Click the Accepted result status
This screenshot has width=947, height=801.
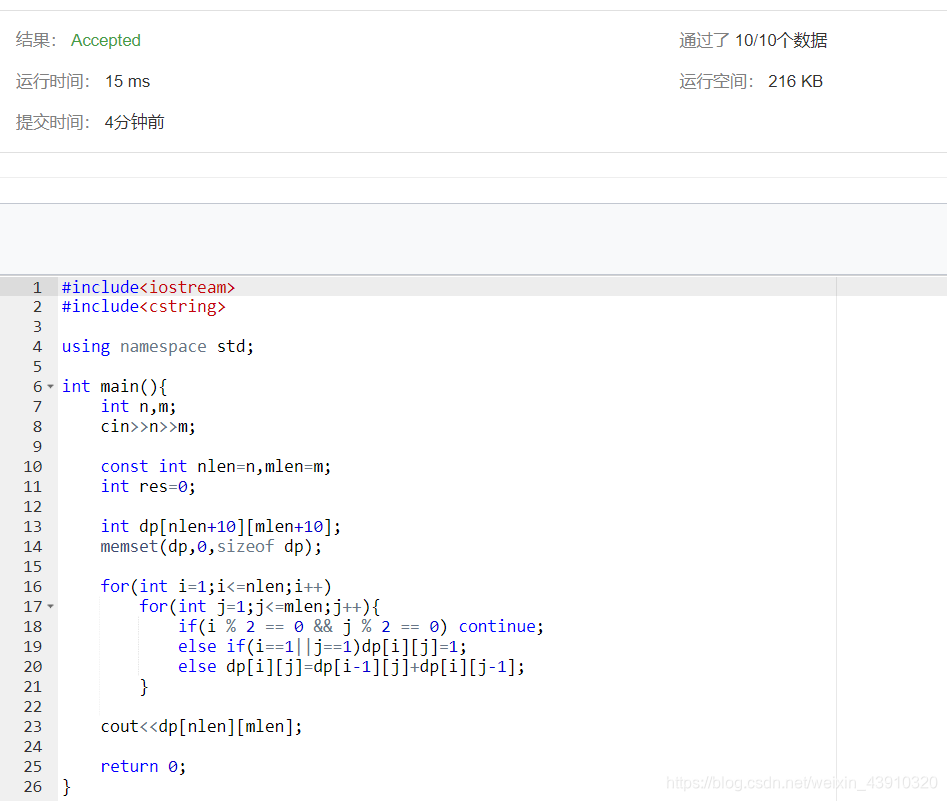pos(106,40)
